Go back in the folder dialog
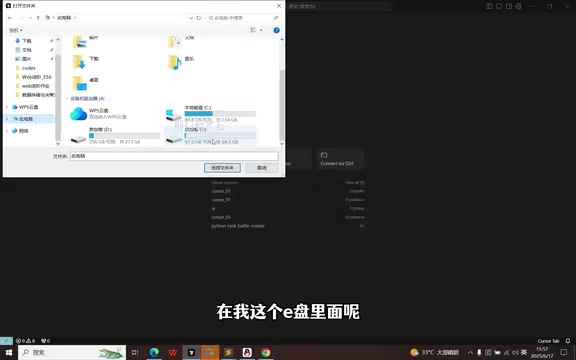Viewport: 576px width, 360px height. [10, 18]
